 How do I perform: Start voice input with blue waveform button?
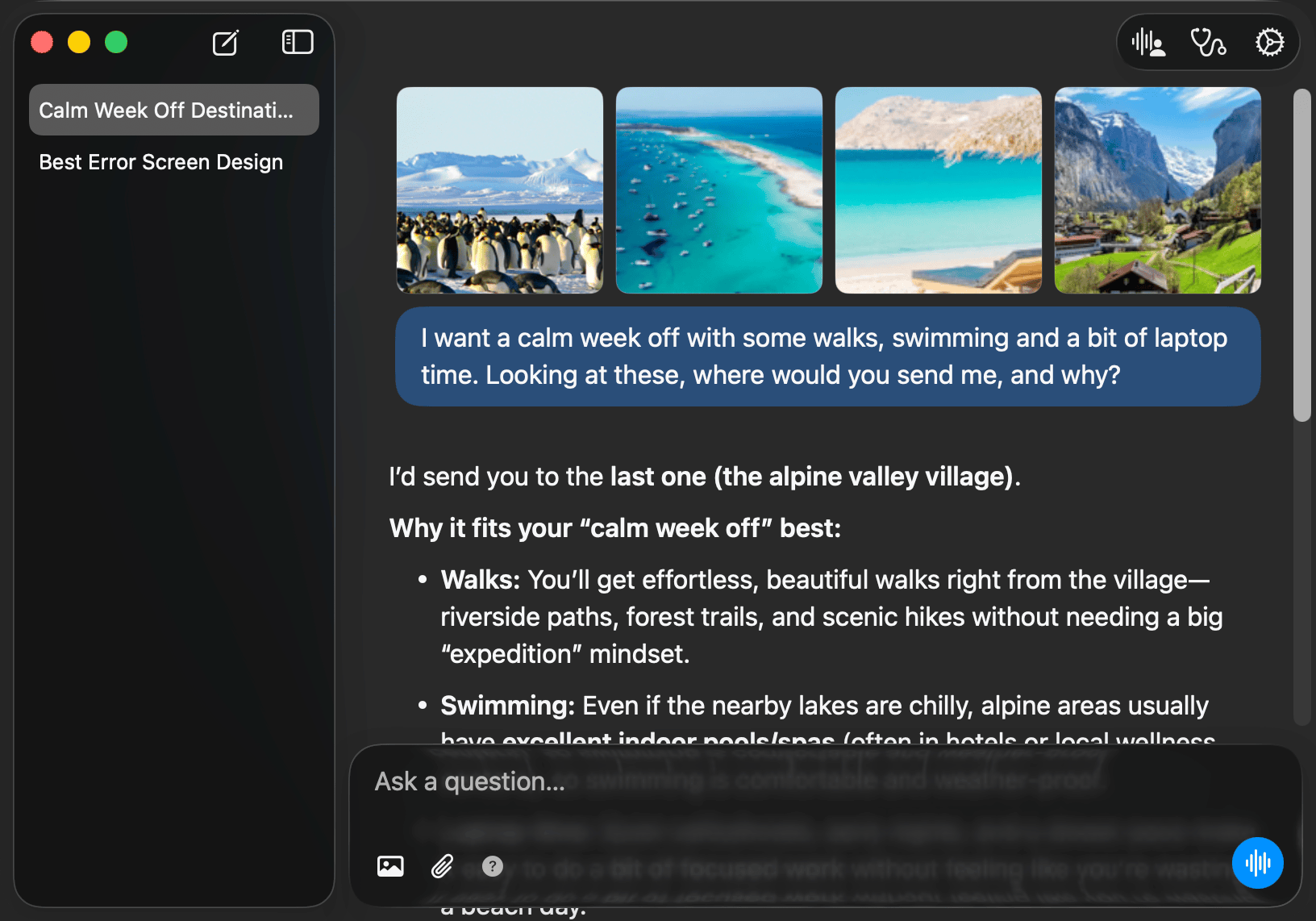click(x=1257, y=863)
